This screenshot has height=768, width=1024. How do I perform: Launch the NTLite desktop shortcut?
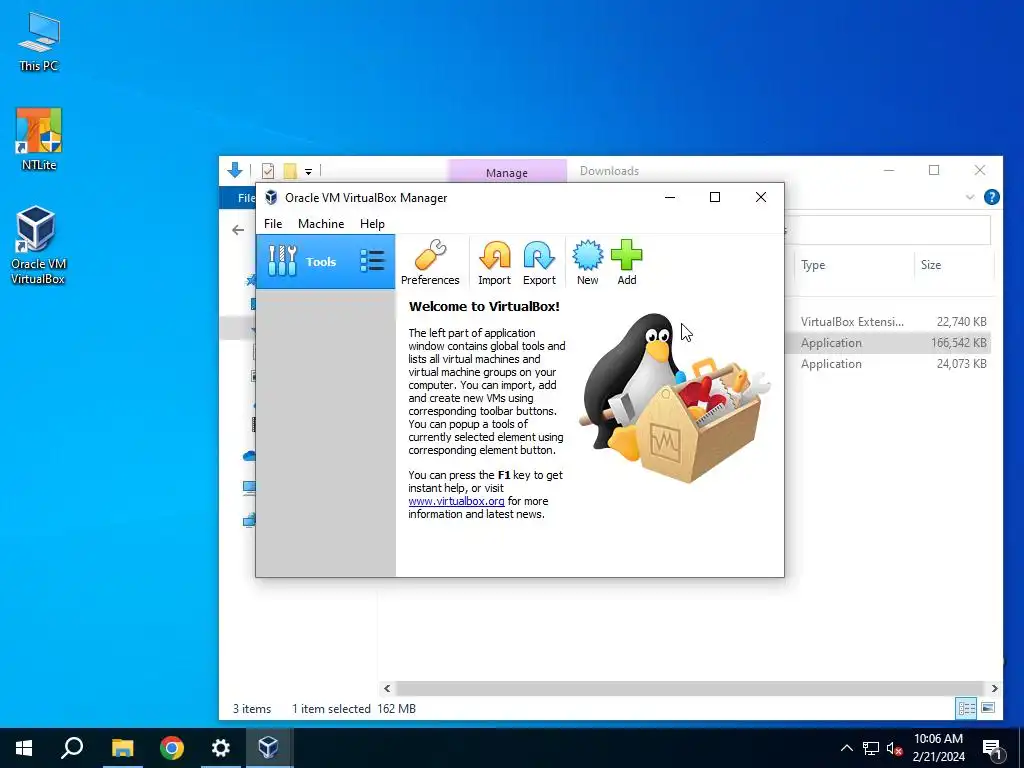tap(39, 139)
